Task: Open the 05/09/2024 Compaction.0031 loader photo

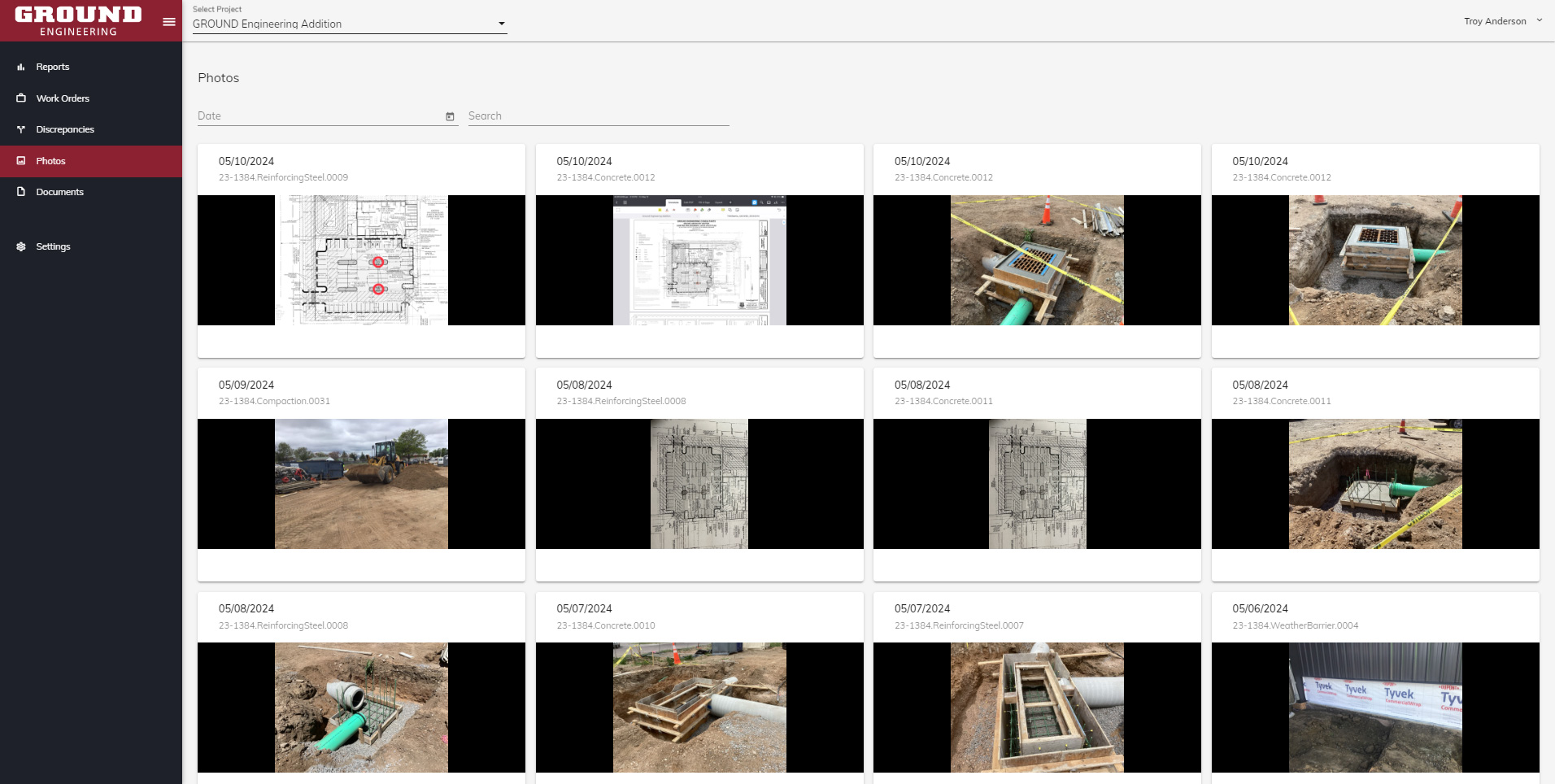Action: [x=361, y=484]
